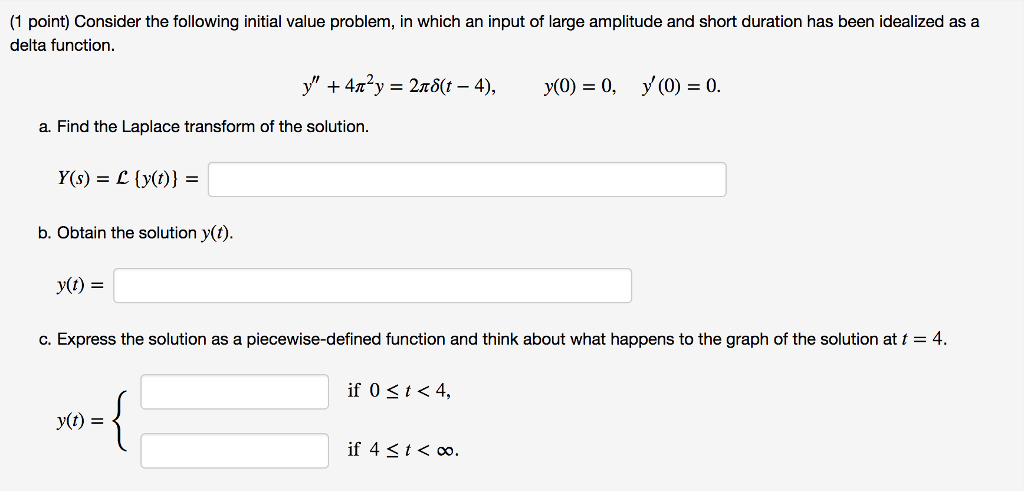Image resolution: width=1024 pixels, height=491 pixels.
Task: Click the '(1 point)' problem header text
Action: (40, 22)
